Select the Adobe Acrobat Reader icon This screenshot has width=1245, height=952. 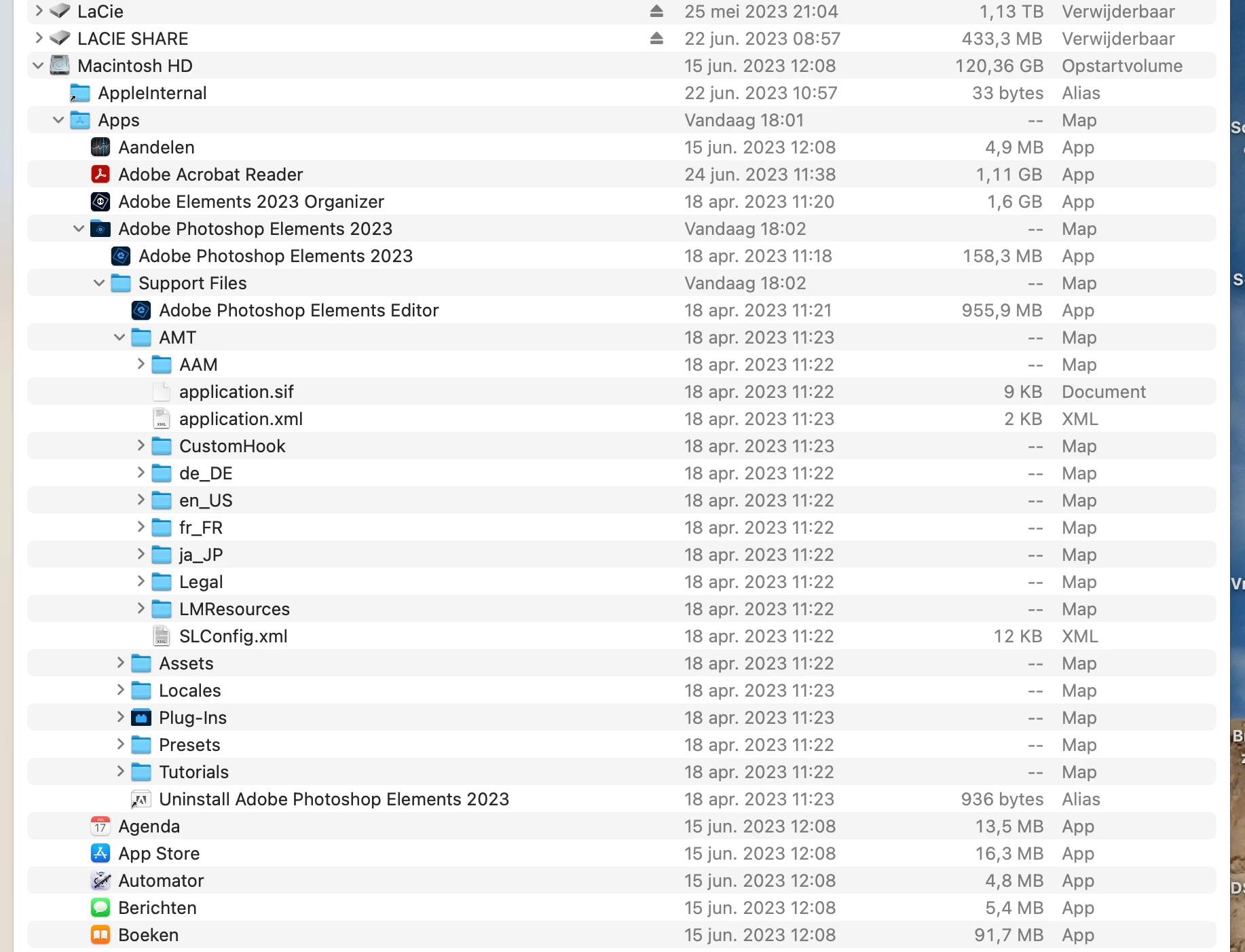pos(100,175)
